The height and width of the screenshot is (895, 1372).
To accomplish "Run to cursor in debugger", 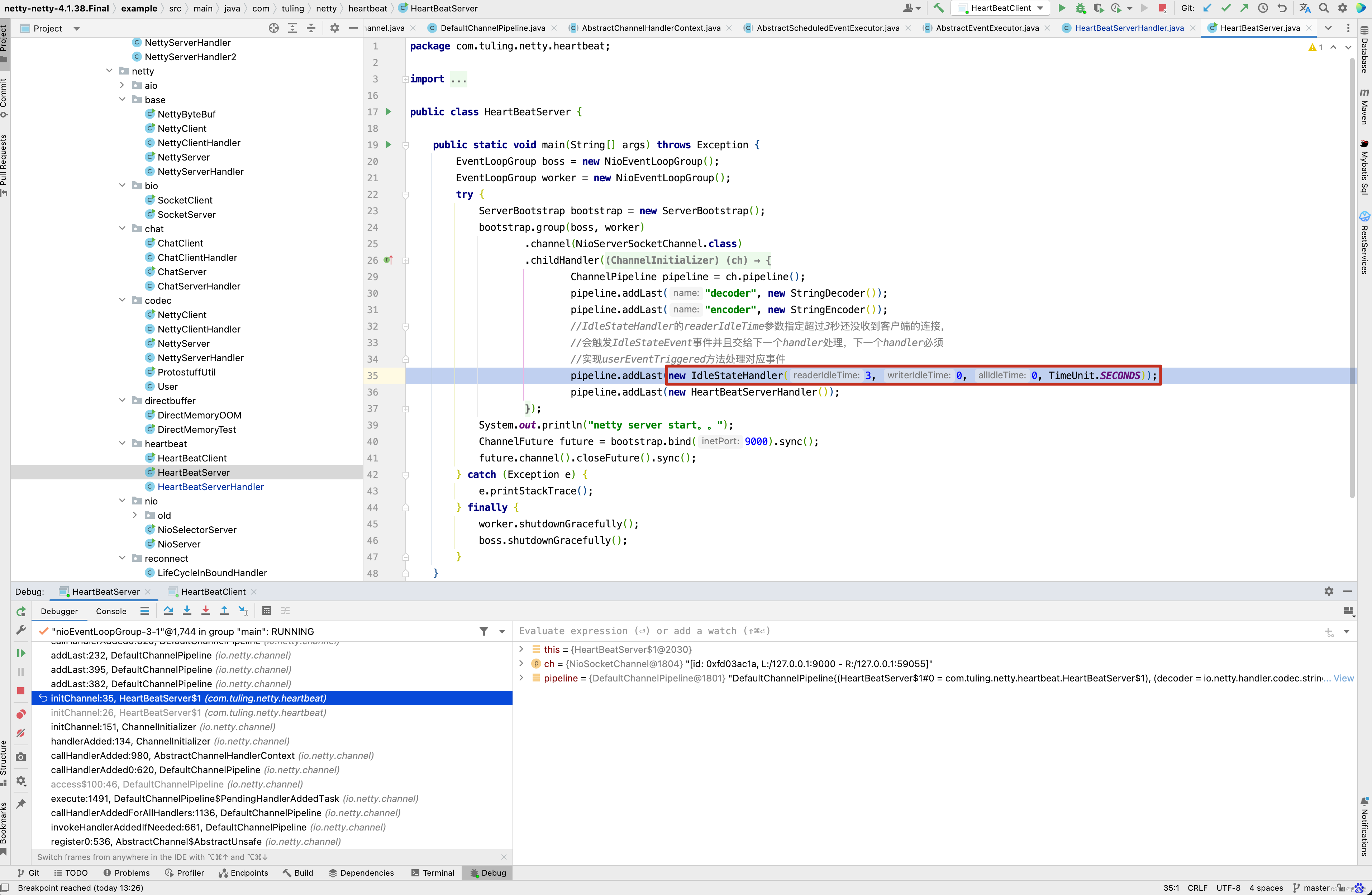I will pyautogui.click(x=243, y=610).
